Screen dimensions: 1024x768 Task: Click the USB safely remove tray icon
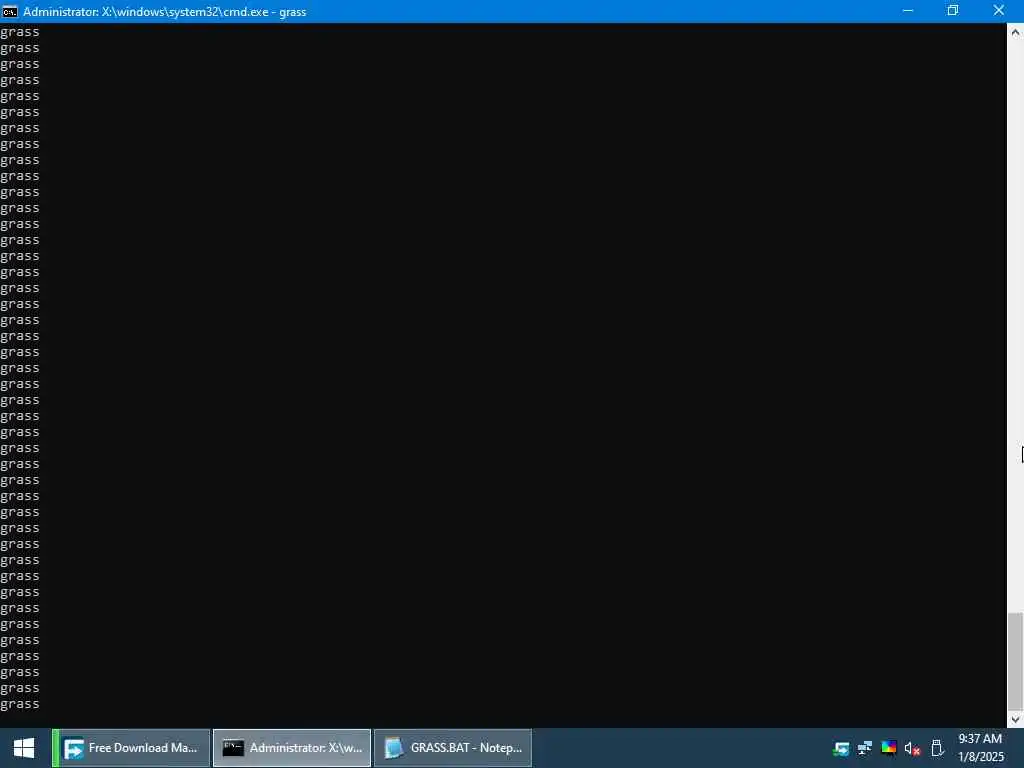coord(937,748)
